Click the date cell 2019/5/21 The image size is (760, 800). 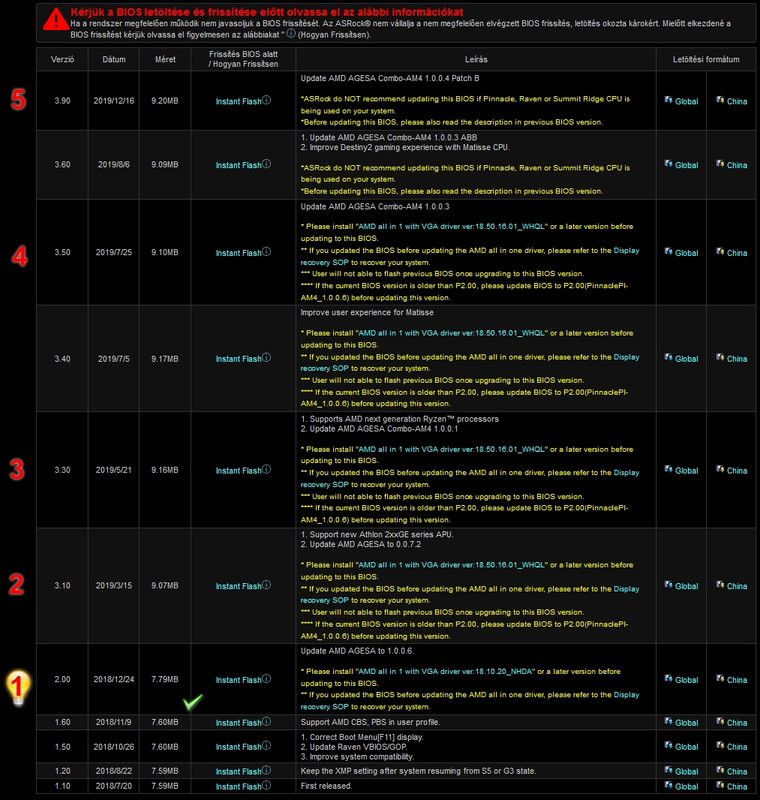pos(114,470)
